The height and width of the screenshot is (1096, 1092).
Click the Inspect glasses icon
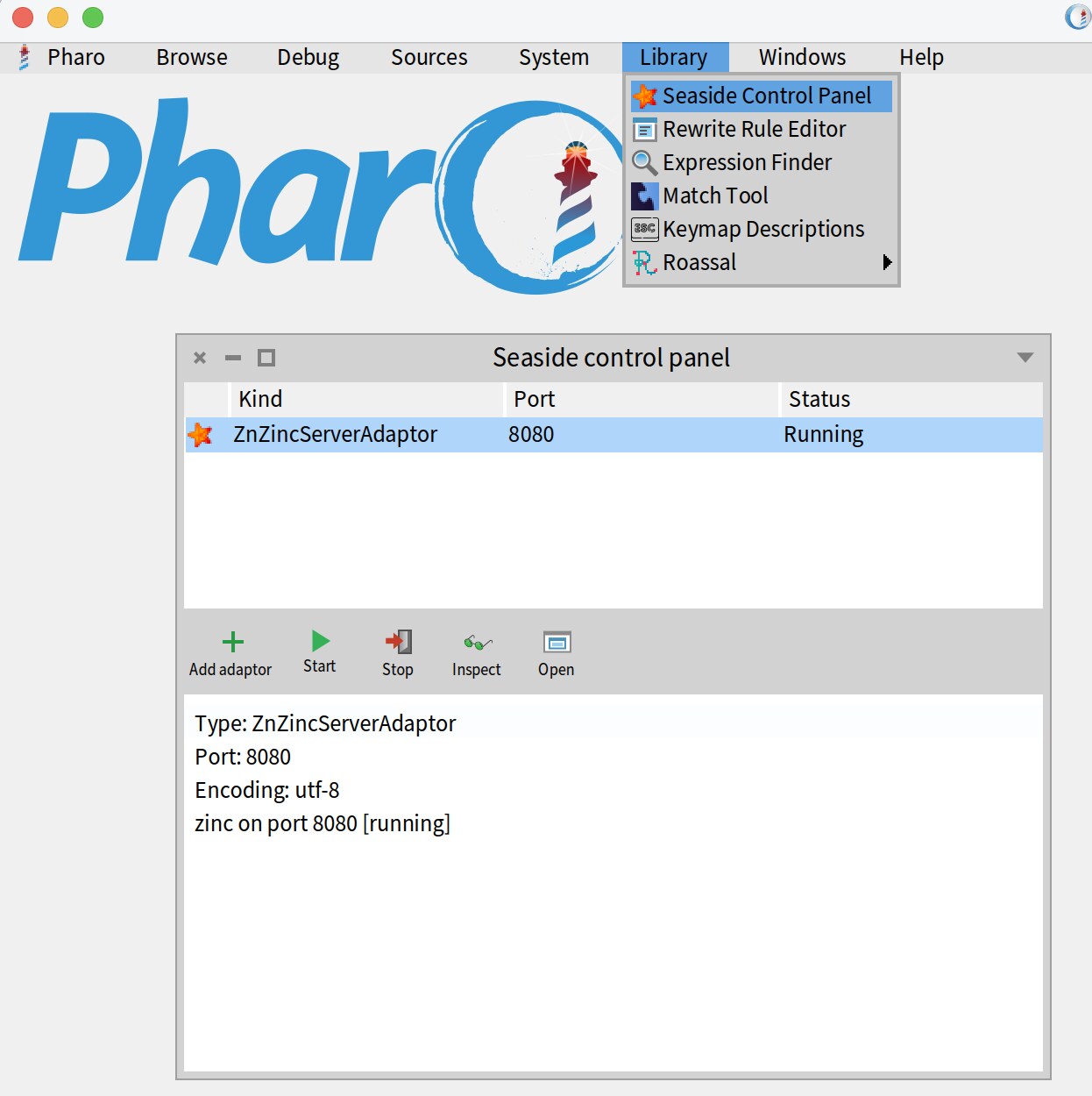tap(478, 643)
